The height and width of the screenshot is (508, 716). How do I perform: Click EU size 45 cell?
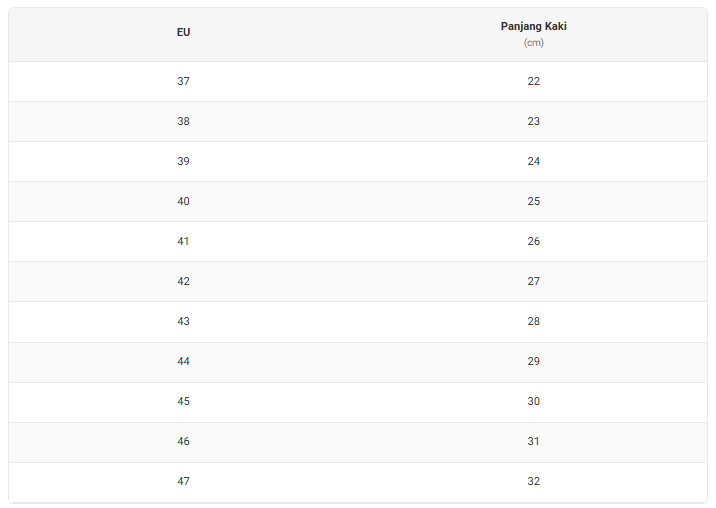click(x=184, y=401)
